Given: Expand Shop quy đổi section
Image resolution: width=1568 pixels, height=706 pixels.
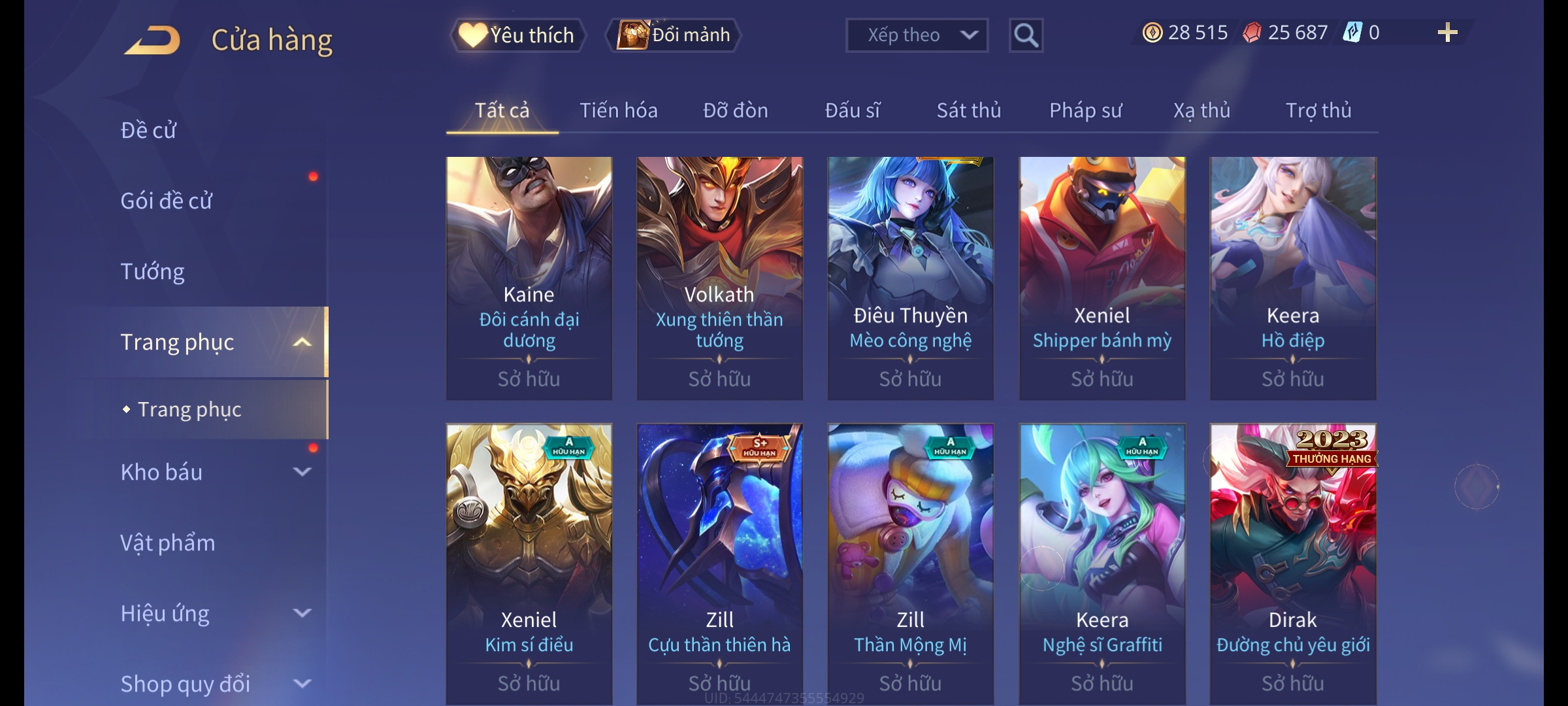Looking at the screenshot, I should point(302,683).
